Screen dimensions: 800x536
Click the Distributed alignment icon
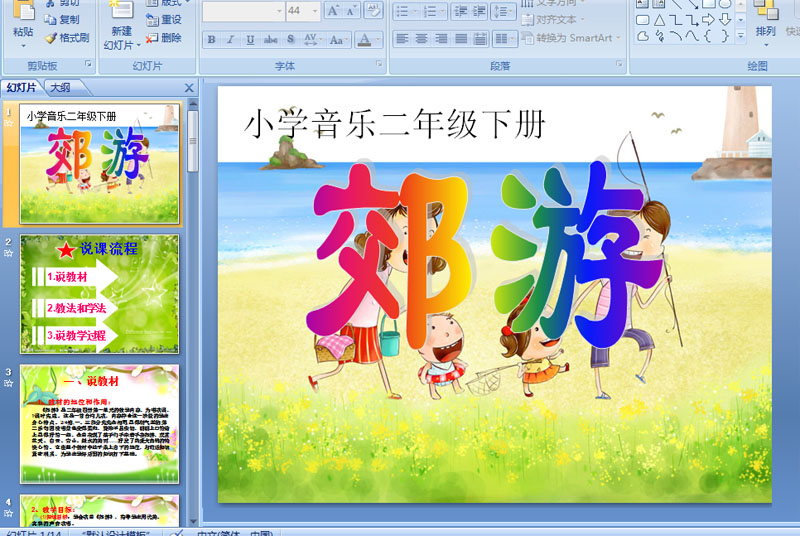pos(480,38)
